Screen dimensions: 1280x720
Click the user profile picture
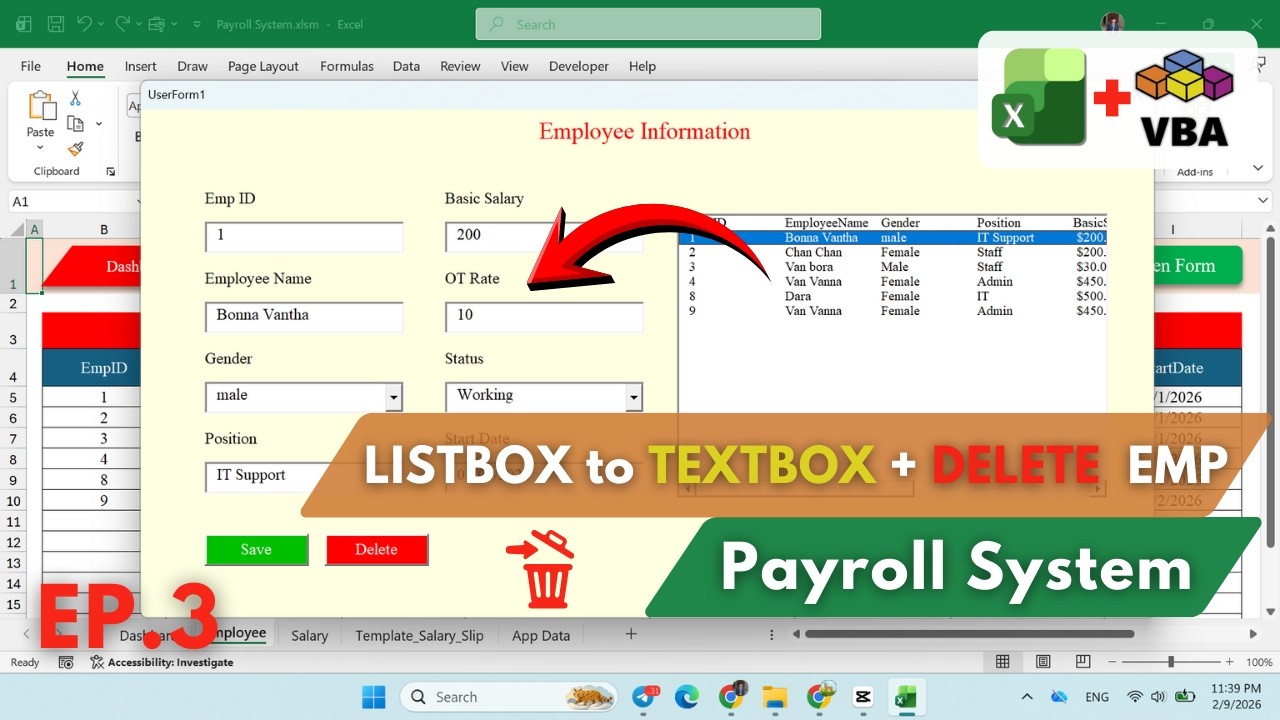coord(1113,23)
